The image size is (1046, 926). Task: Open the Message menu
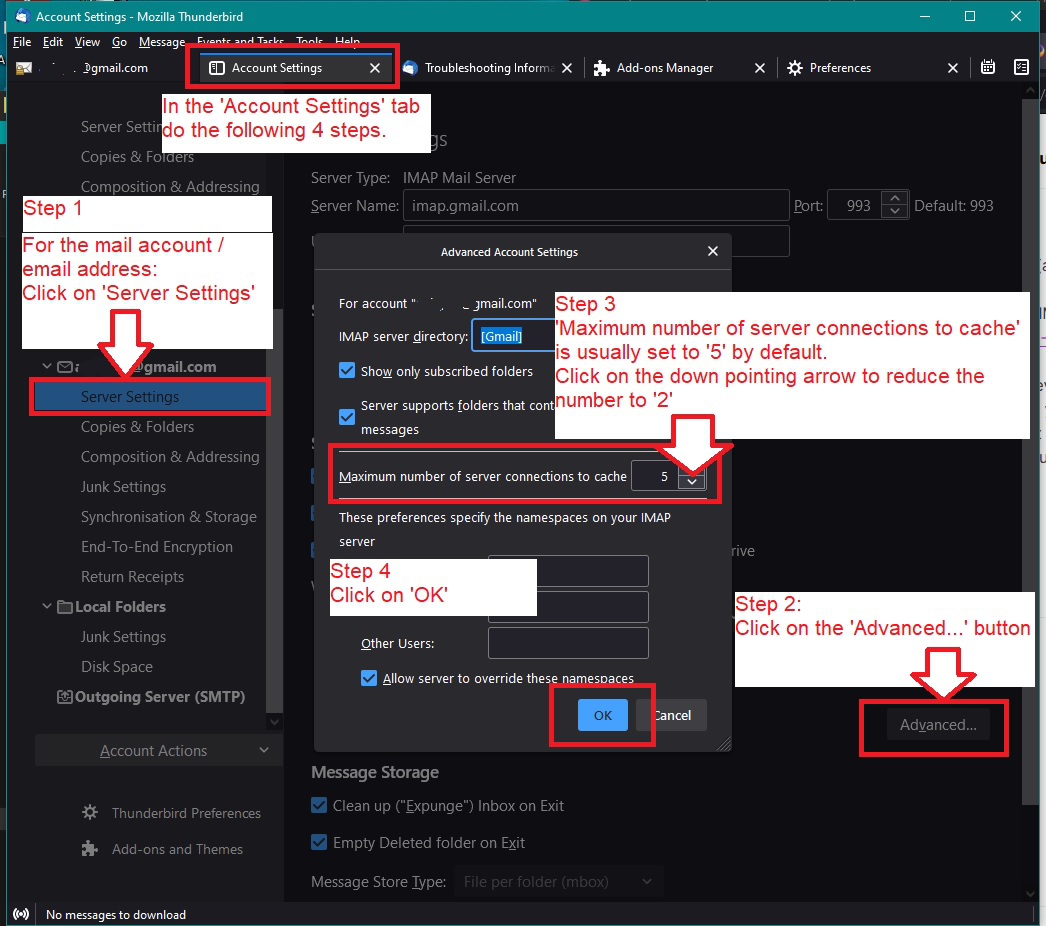coord(161,42)
